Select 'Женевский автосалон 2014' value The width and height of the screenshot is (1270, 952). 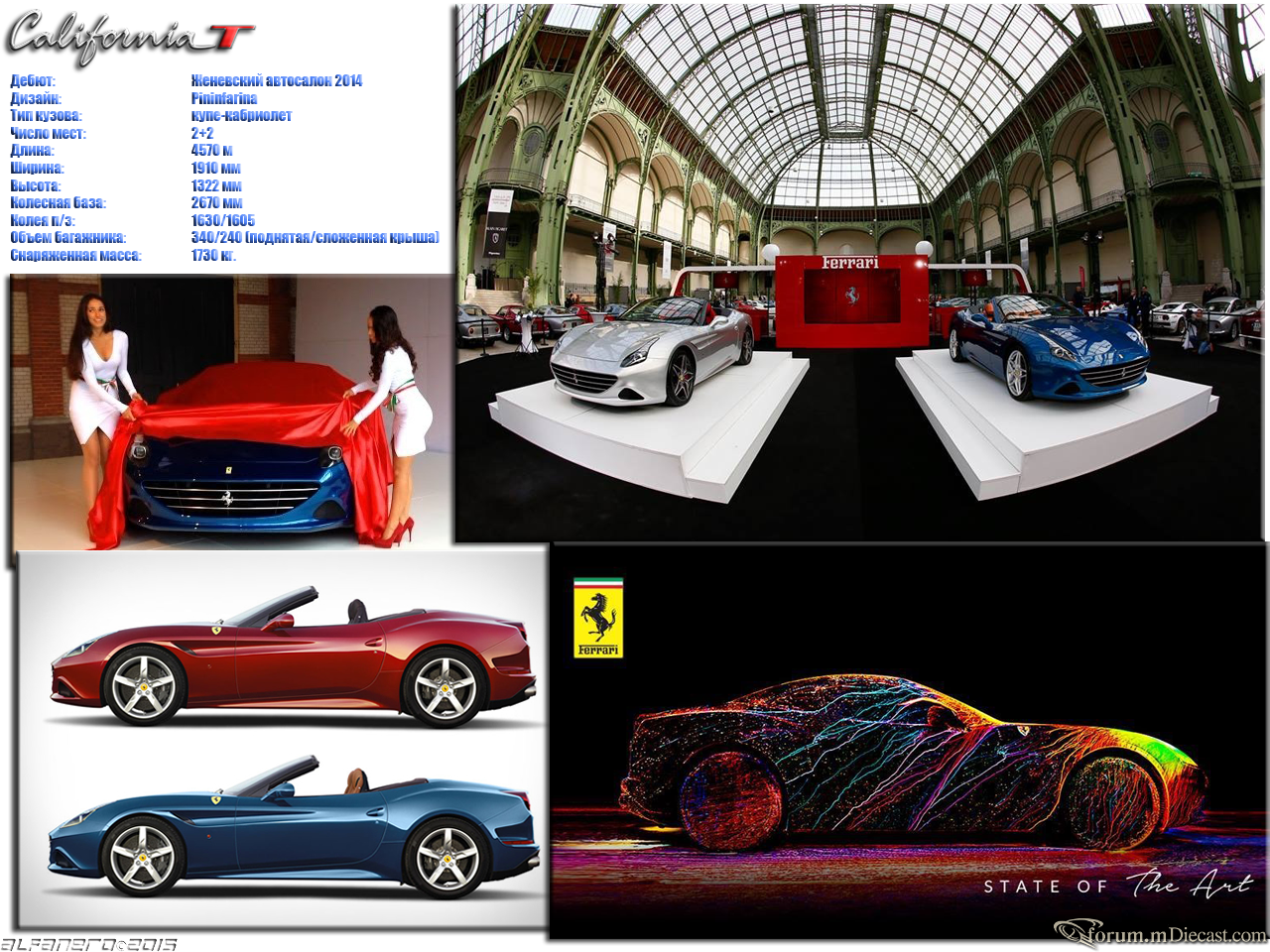(277, 81)
